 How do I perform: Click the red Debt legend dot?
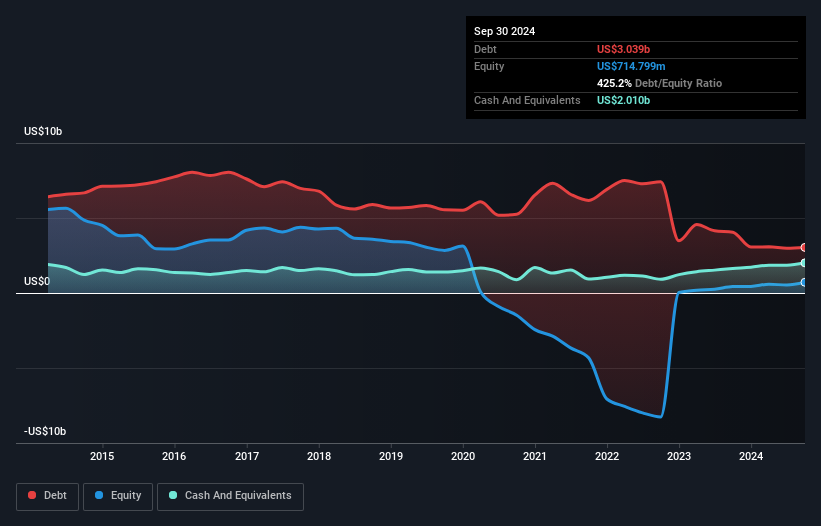point(32,495)
